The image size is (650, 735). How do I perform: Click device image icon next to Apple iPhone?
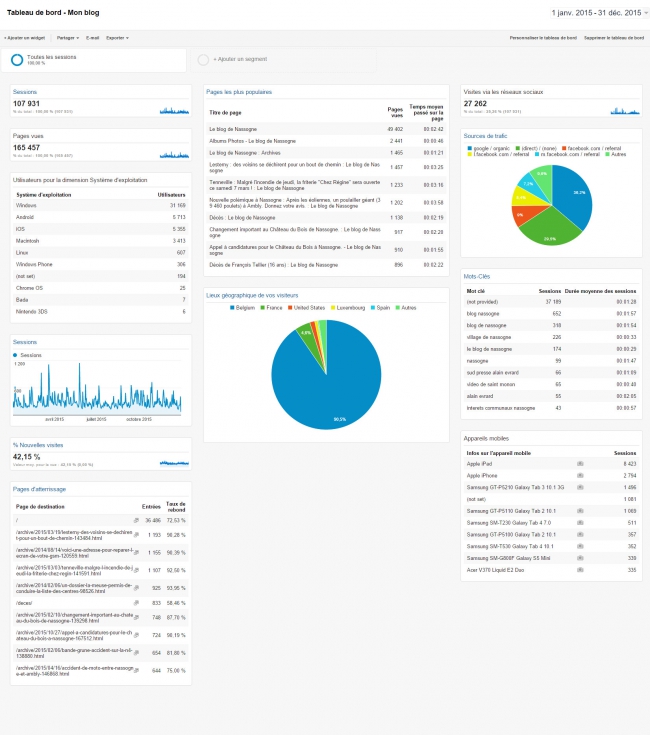point(580,475)
